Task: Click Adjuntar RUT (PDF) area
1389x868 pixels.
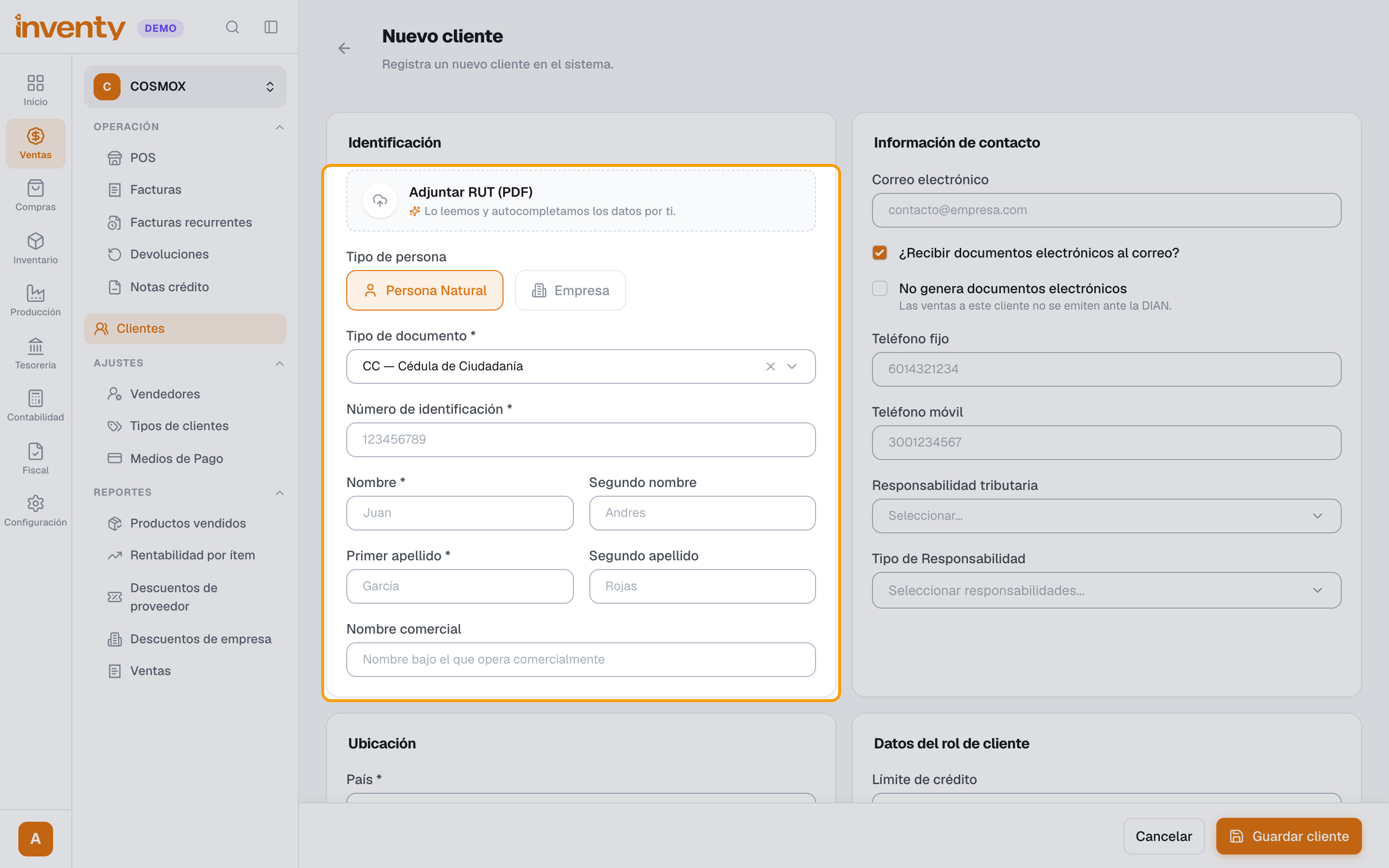Action: tap(581, 201)
